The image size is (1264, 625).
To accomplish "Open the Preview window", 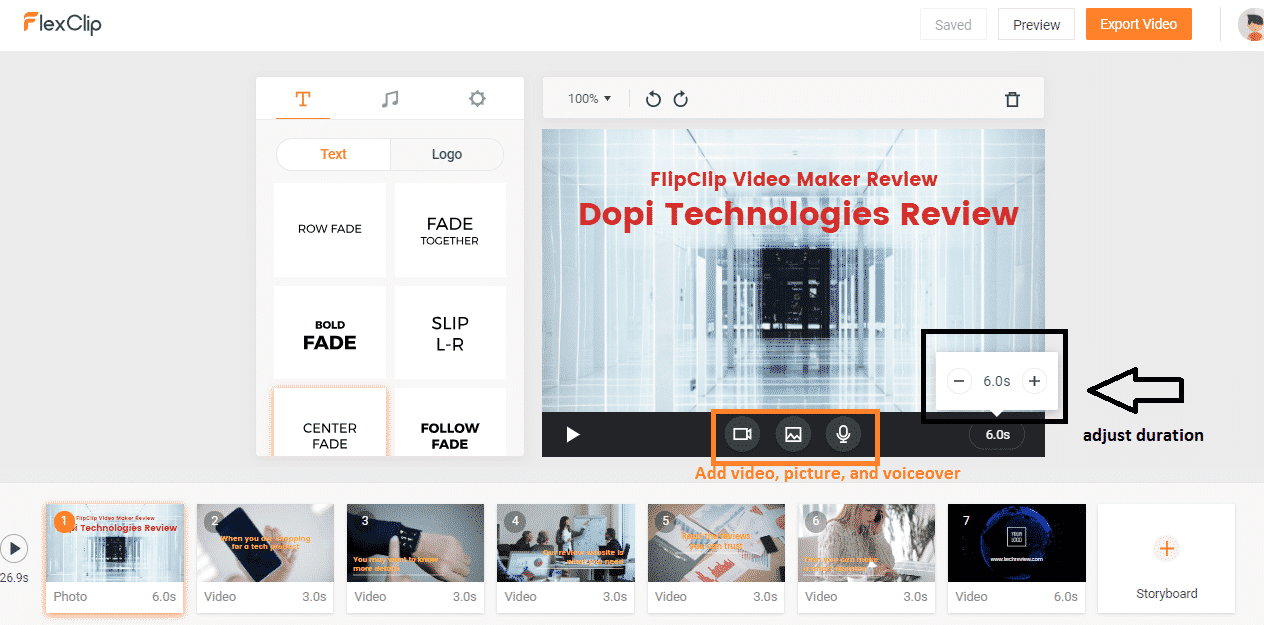I will pos(1036,23).
